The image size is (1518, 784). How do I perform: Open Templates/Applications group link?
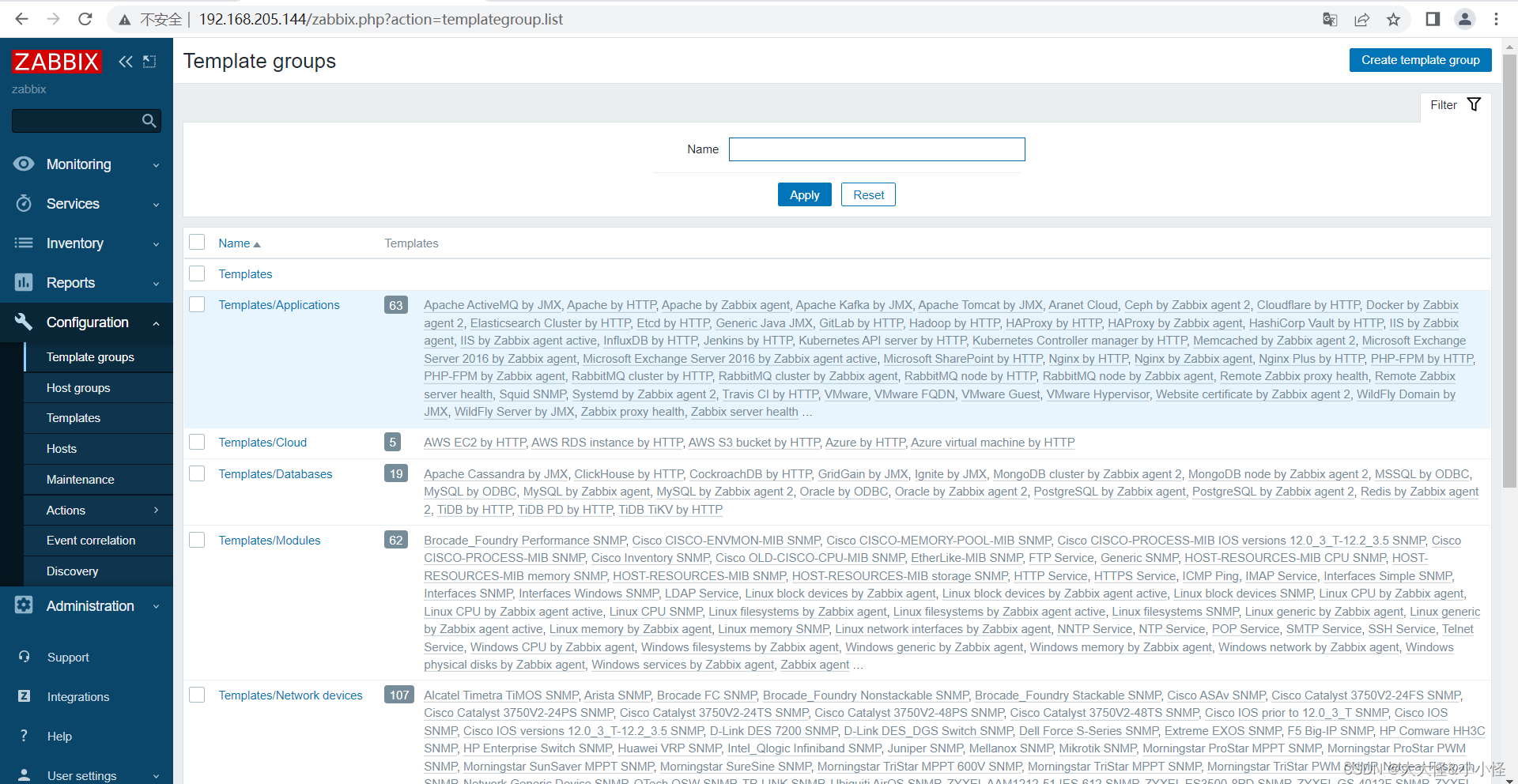tap(279, 305)
